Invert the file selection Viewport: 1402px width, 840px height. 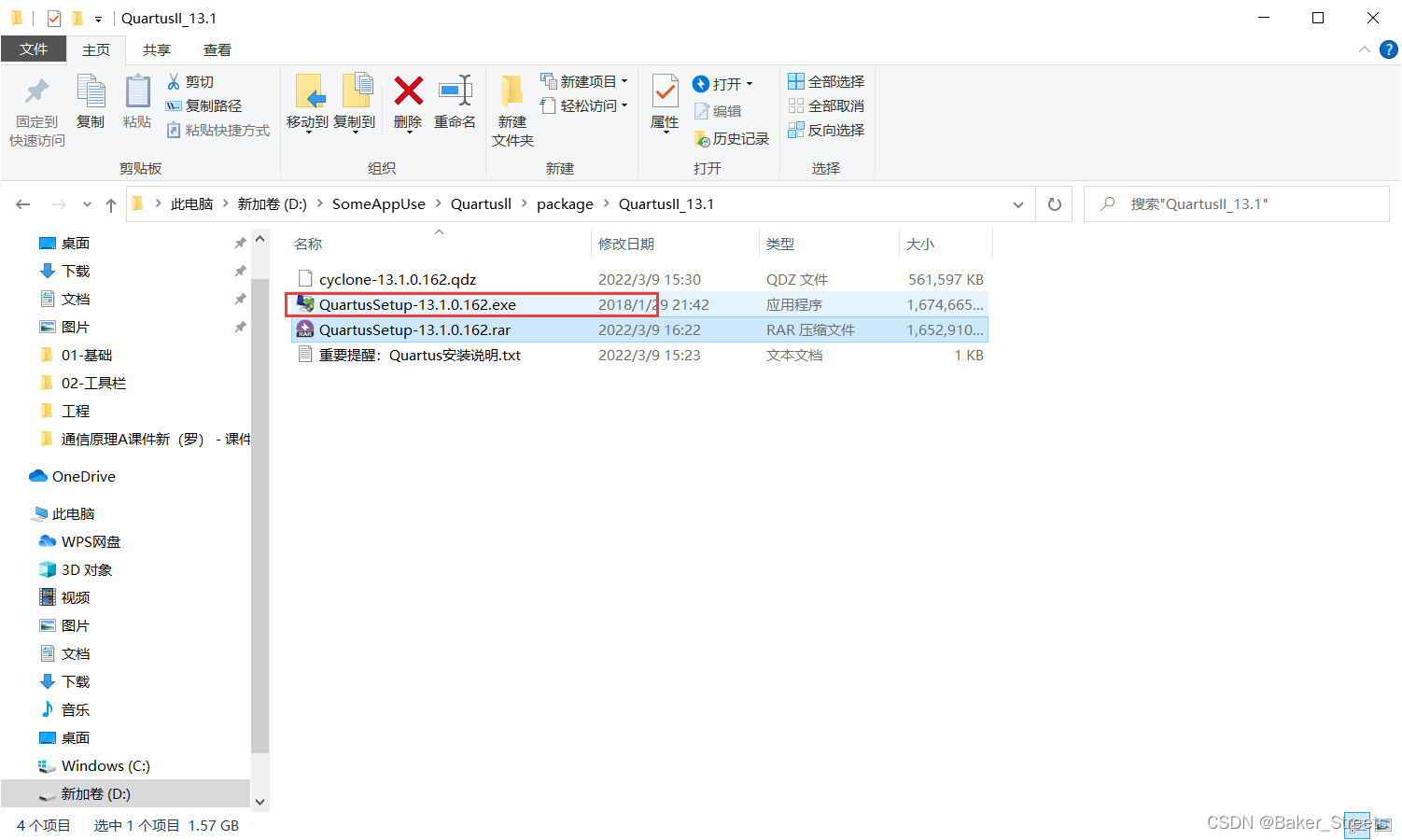(826, 131)
